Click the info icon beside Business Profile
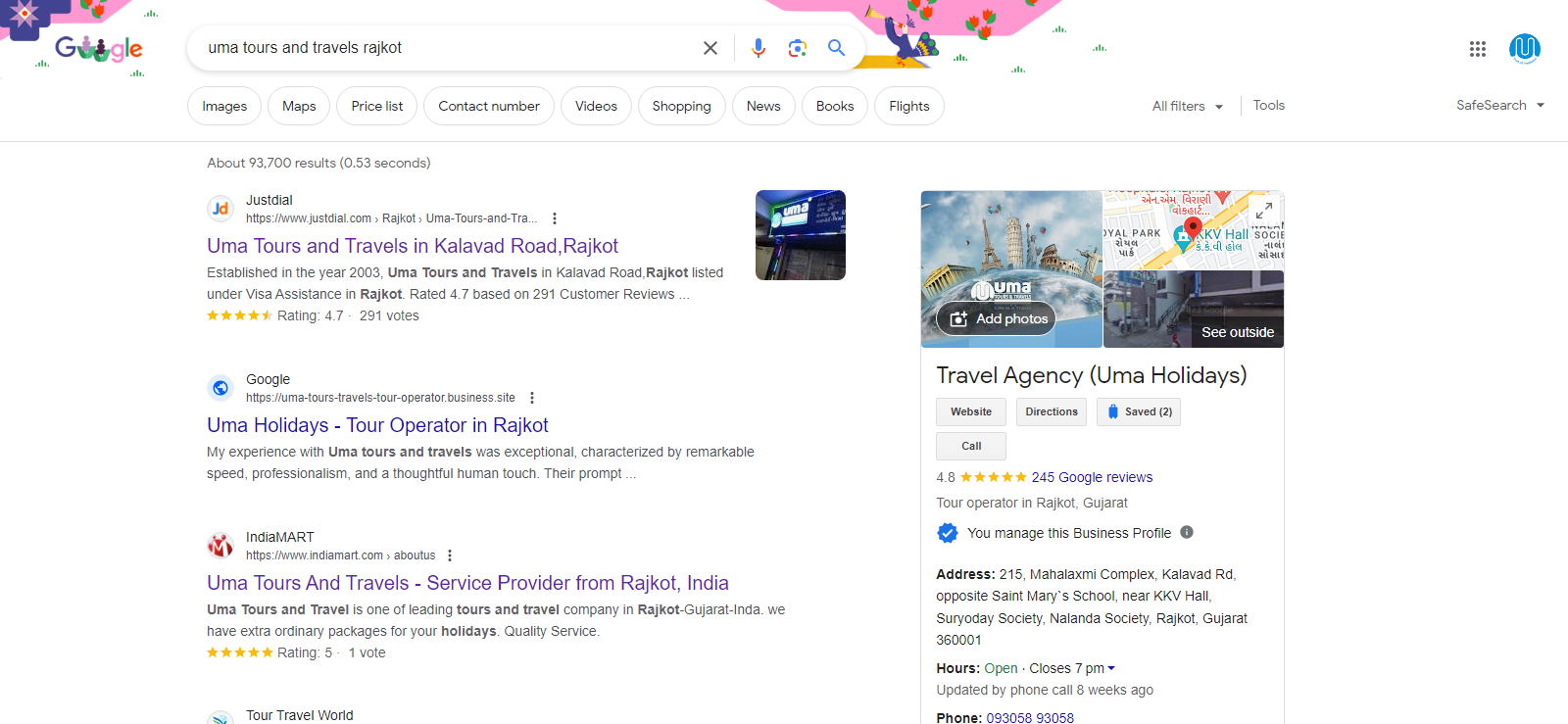This screenshot has height=724, width=1568. pos(1187,532)
